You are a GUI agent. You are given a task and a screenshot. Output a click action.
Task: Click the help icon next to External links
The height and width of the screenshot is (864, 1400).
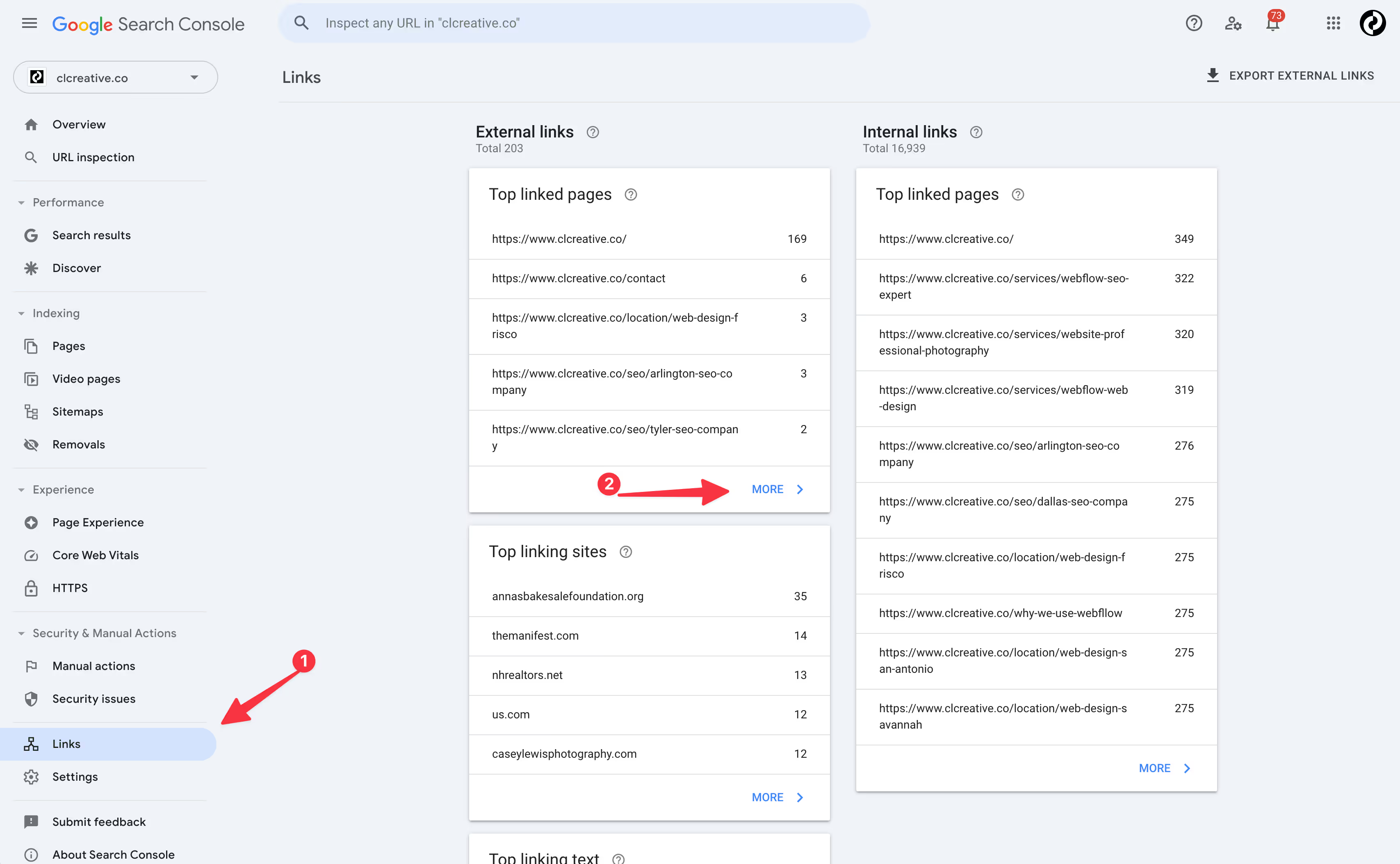(x=592, y=132)
